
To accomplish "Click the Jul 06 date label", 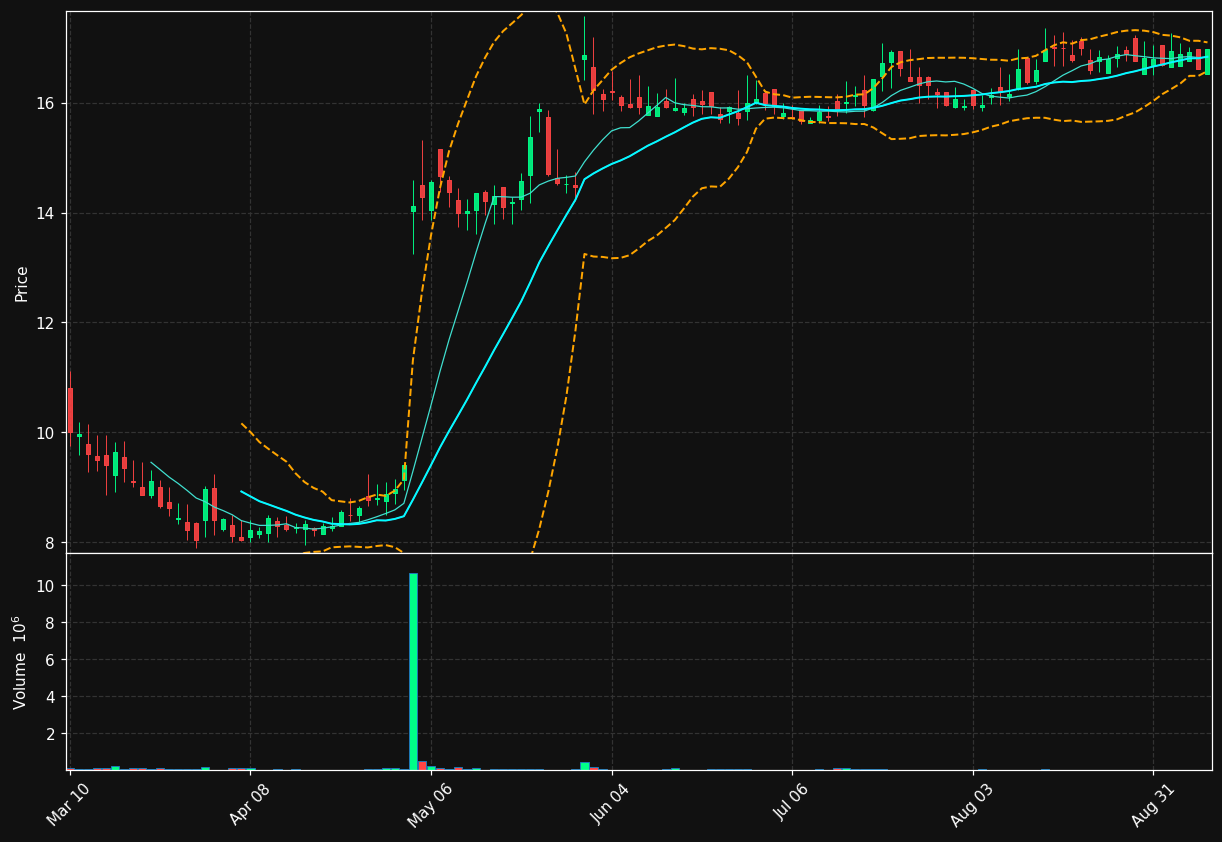I will (791, 804).
